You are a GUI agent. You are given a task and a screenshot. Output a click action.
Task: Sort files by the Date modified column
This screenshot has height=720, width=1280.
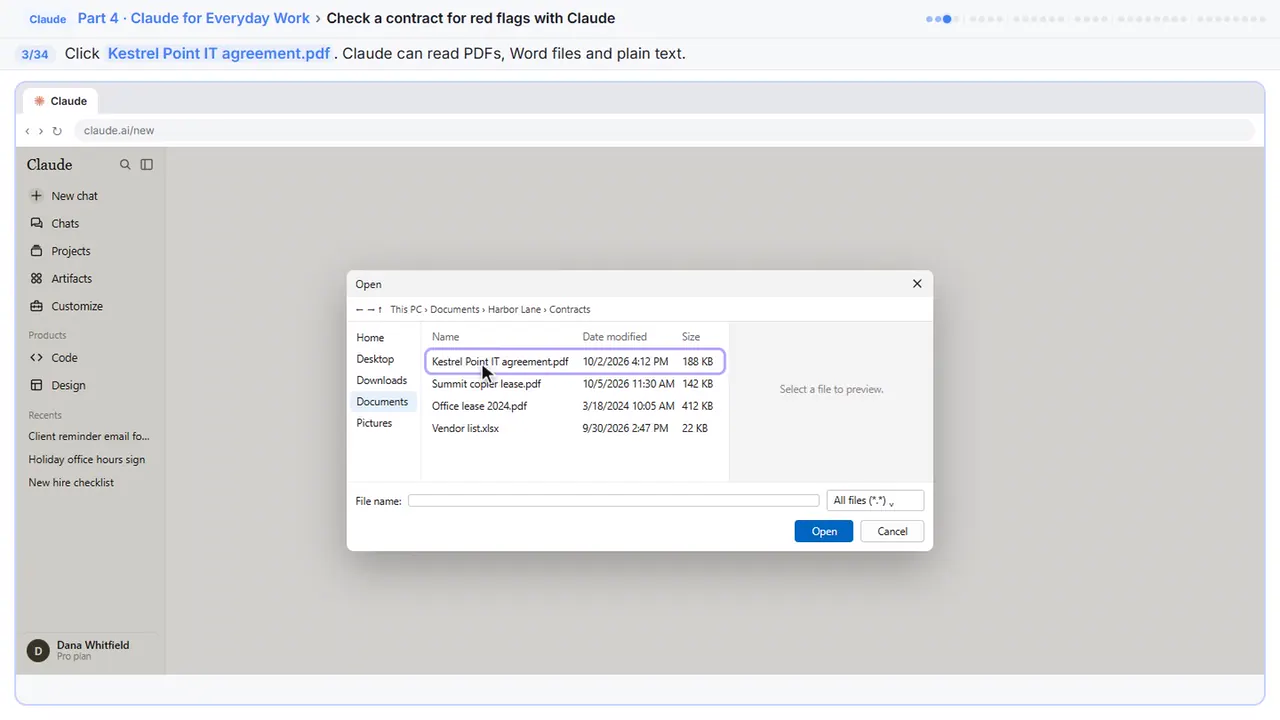(x=615, y=337)
